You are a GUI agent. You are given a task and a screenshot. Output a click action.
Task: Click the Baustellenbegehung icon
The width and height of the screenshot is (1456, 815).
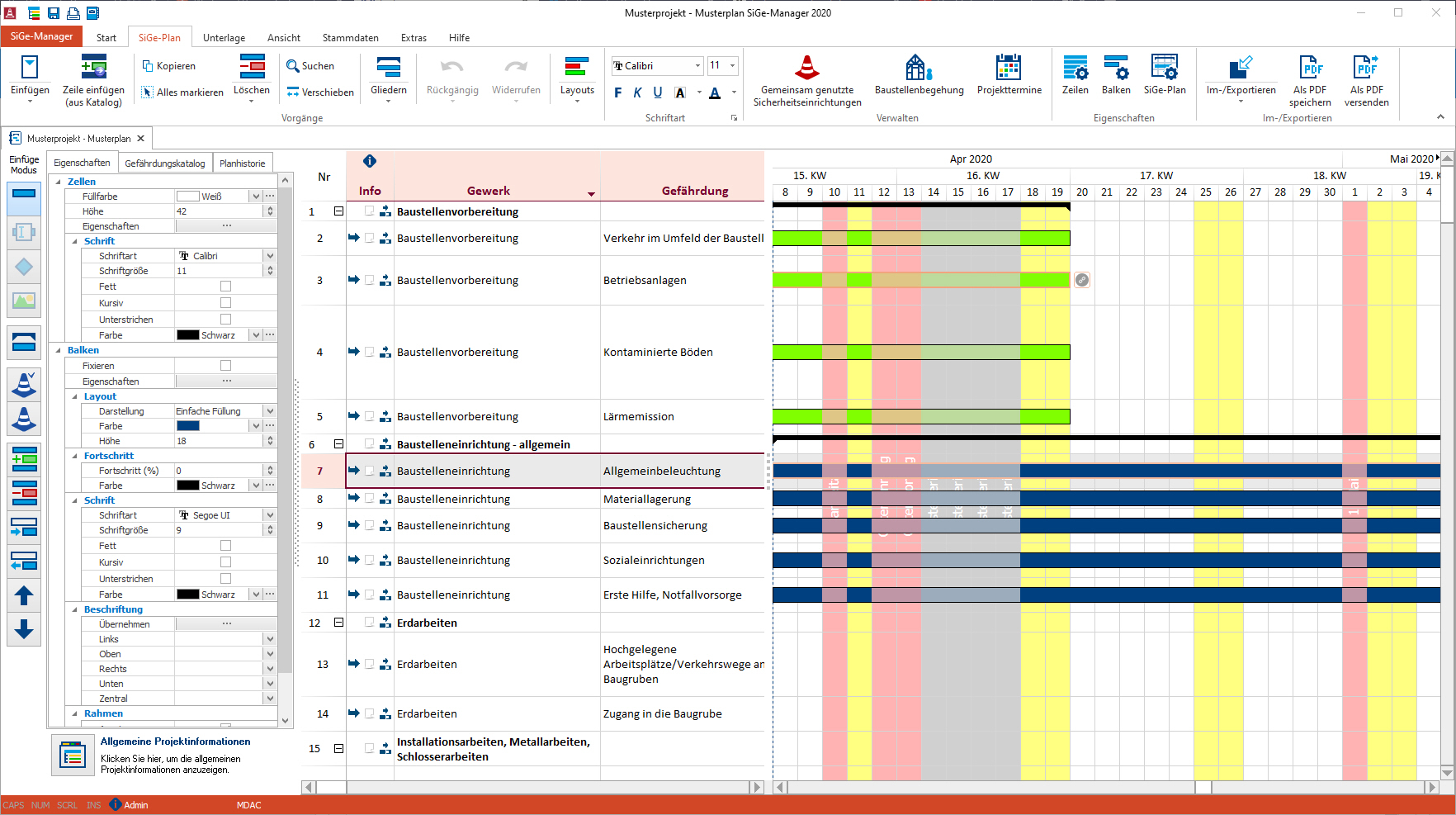click(x=919, y=78)
